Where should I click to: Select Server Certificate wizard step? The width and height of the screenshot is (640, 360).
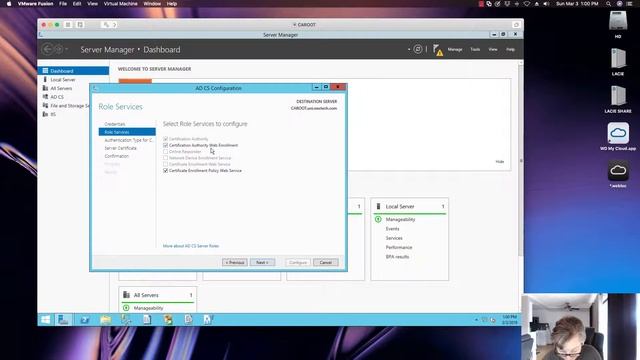[x=120, y=148]
